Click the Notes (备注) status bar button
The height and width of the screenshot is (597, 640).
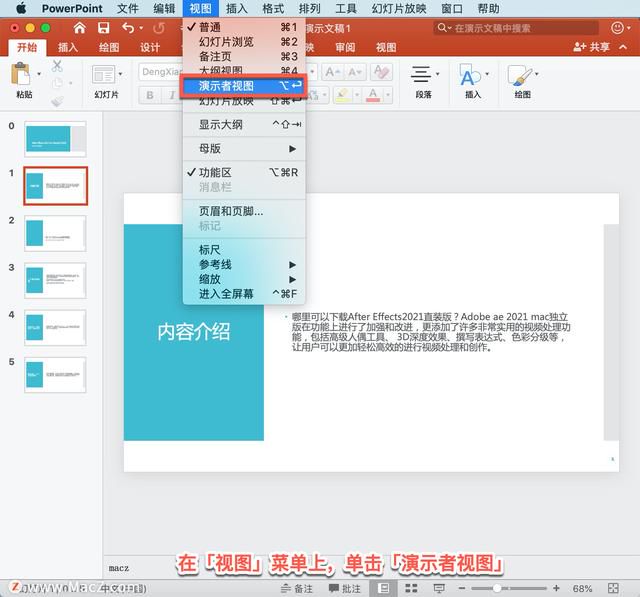point(297,588)
